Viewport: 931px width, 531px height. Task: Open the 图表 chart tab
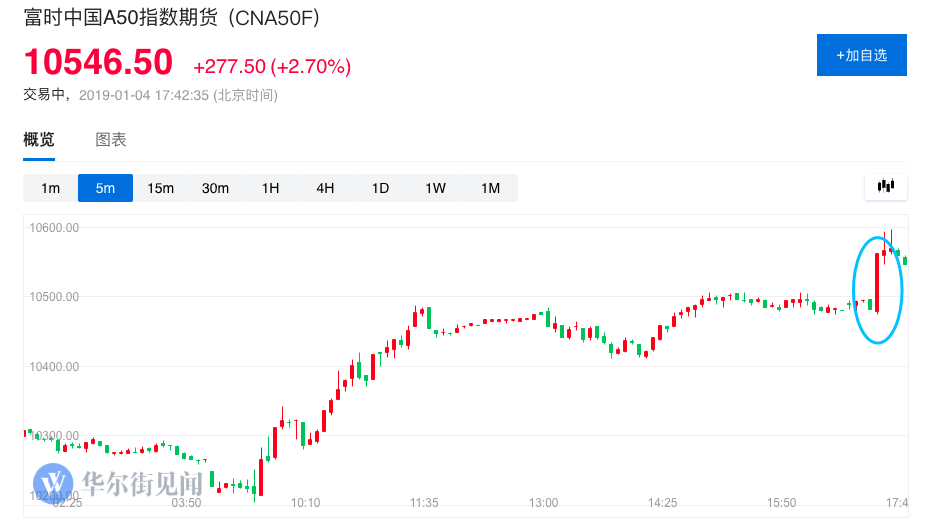point(111,140)
